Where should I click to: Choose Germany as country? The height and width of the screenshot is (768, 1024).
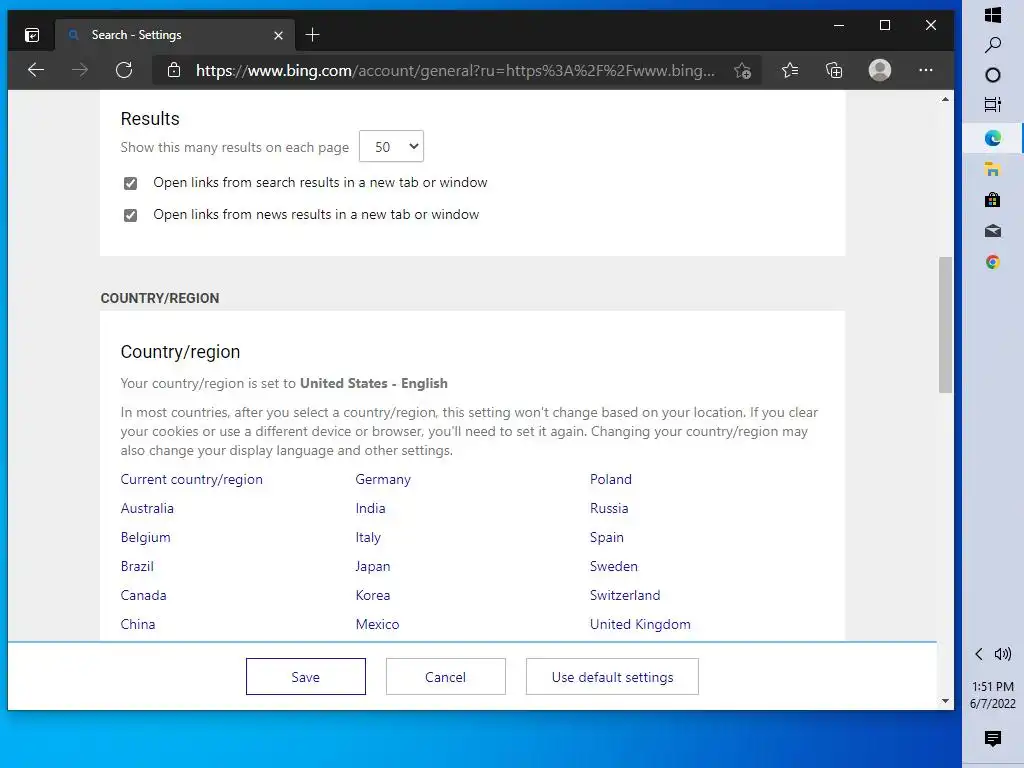point(383,479)
